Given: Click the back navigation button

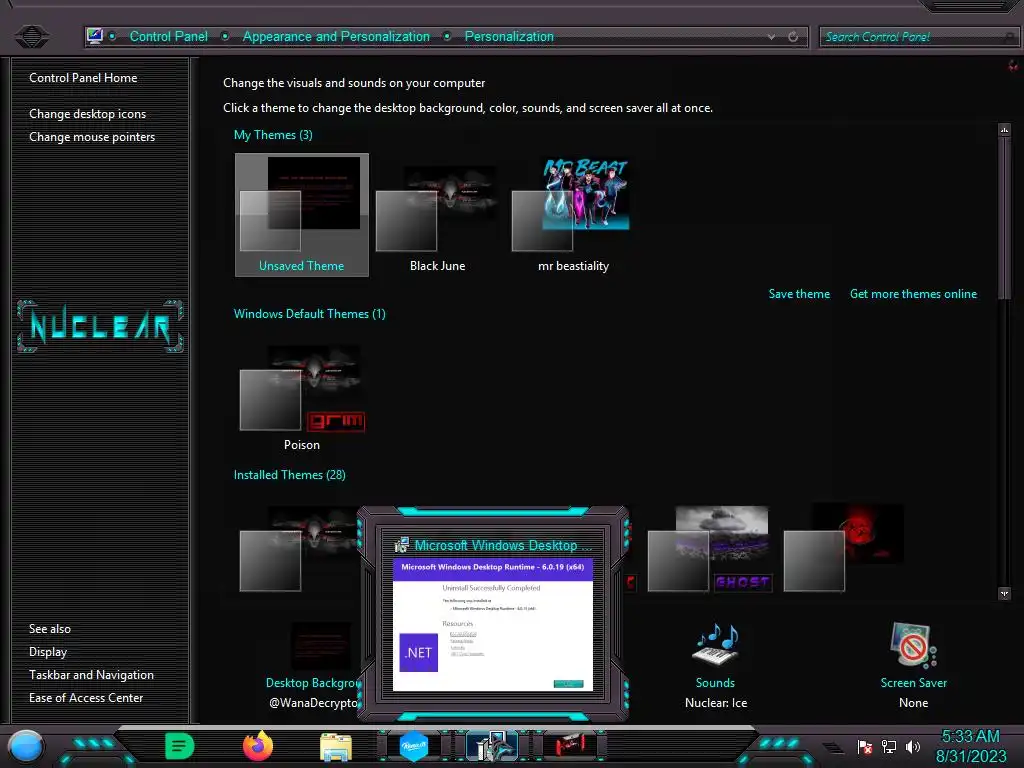Looking at the screenshot, I should (31, 36).
